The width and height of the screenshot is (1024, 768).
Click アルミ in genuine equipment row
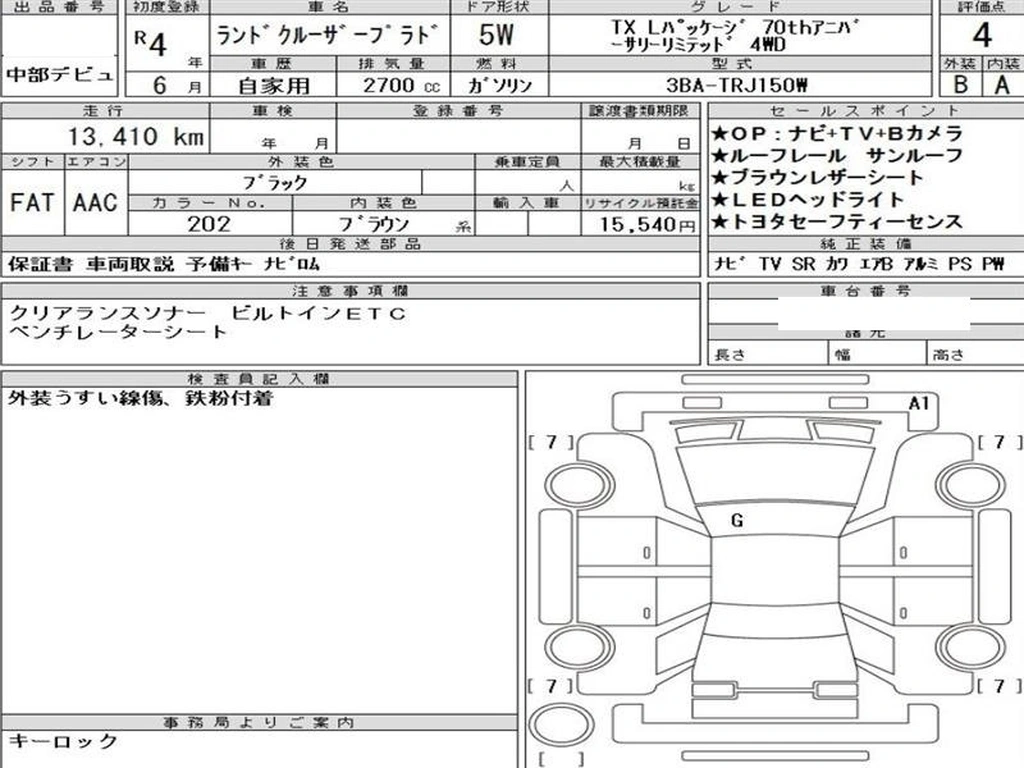921,264
